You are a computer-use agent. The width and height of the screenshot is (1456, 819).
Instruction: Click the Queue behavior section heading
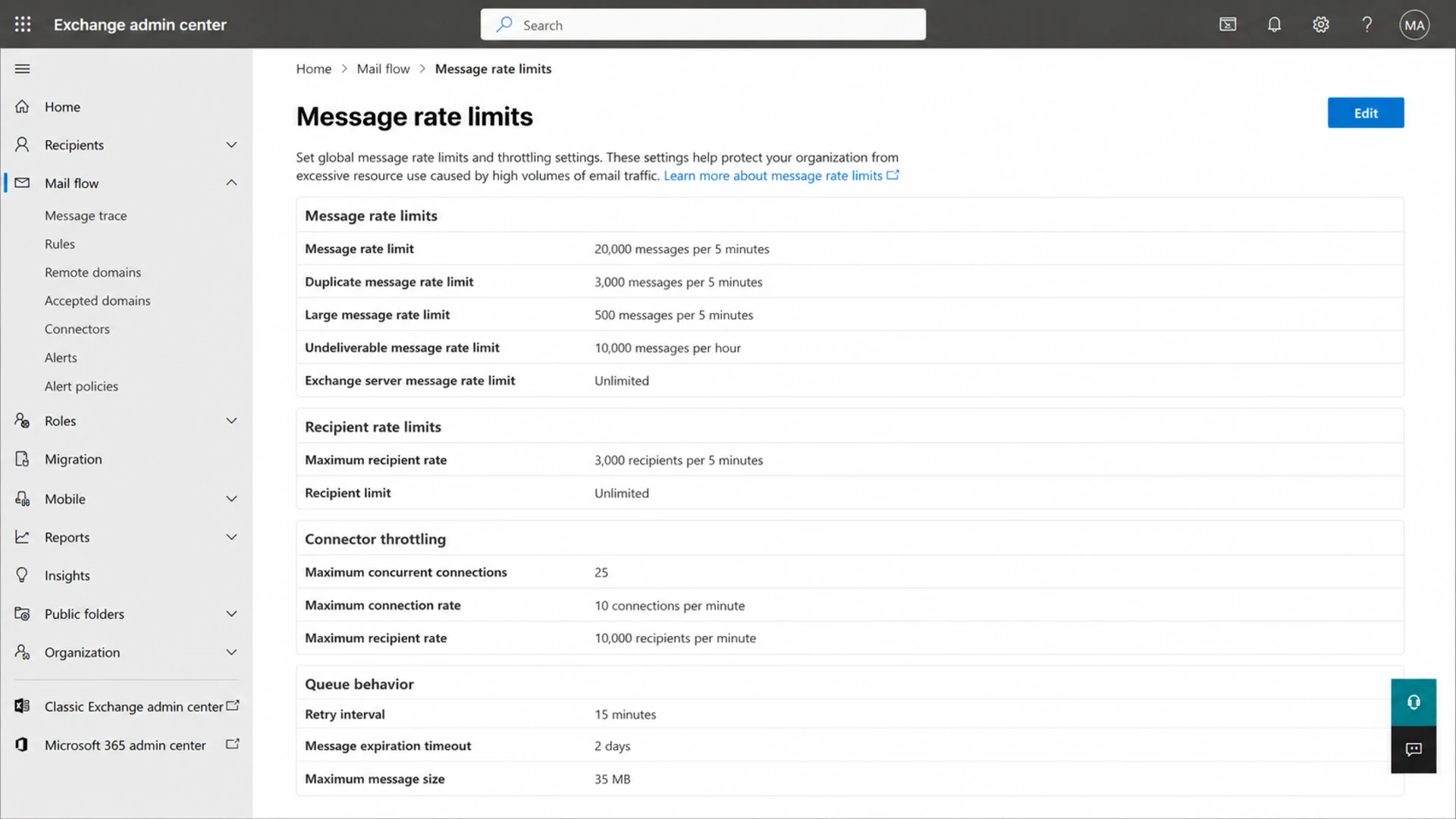pyautogui.click(x=359, y=683)
